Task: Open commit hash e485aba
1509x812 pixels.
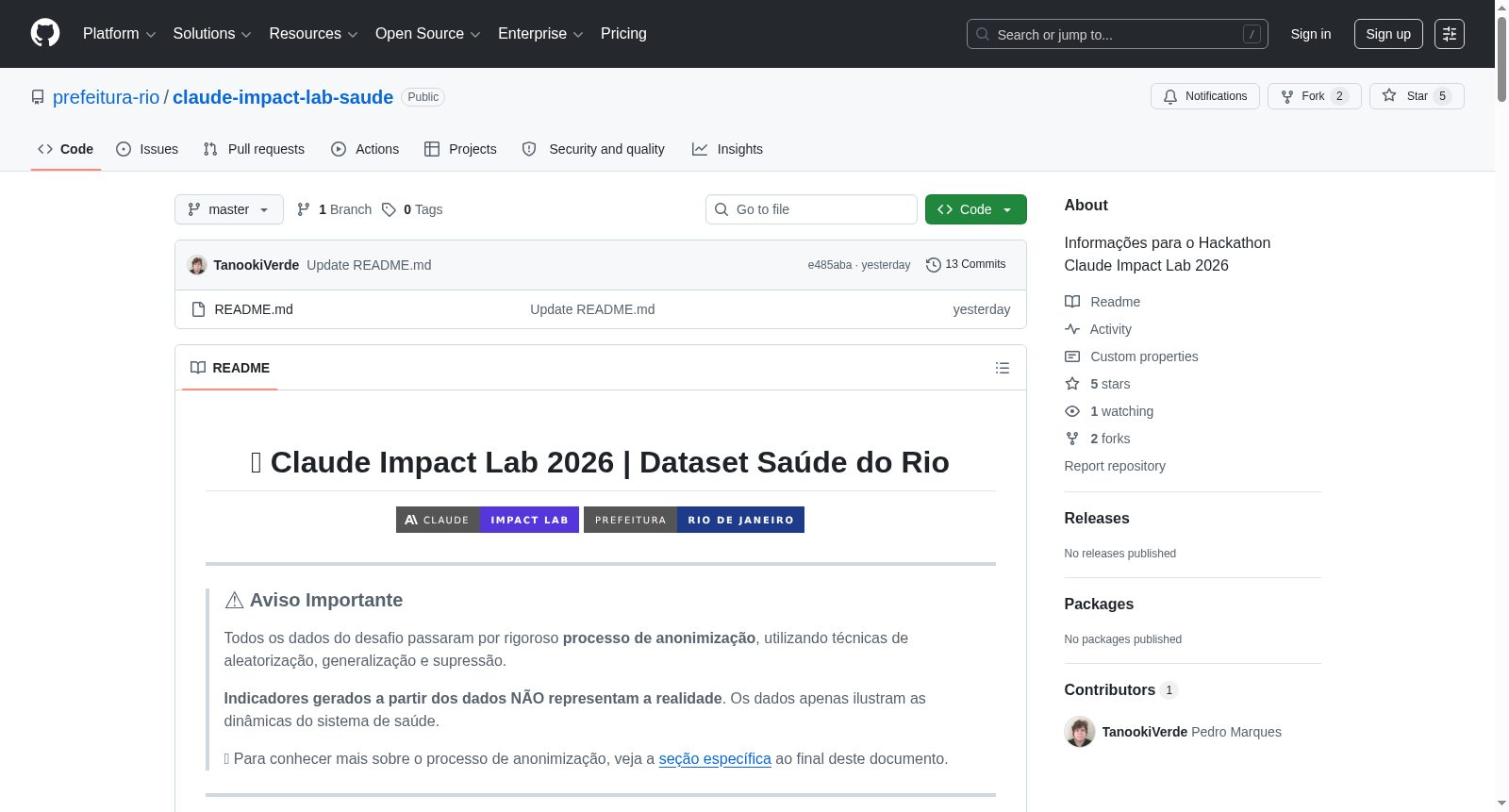Action: [829, 265]
